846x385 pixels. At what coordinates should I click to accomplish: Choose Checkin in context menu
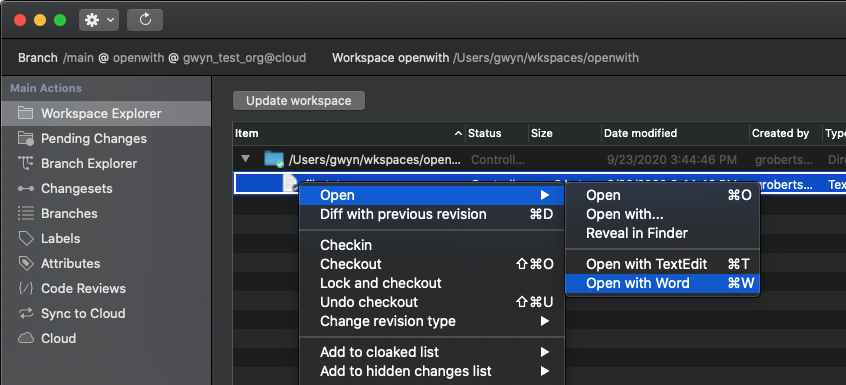point(432,245)
